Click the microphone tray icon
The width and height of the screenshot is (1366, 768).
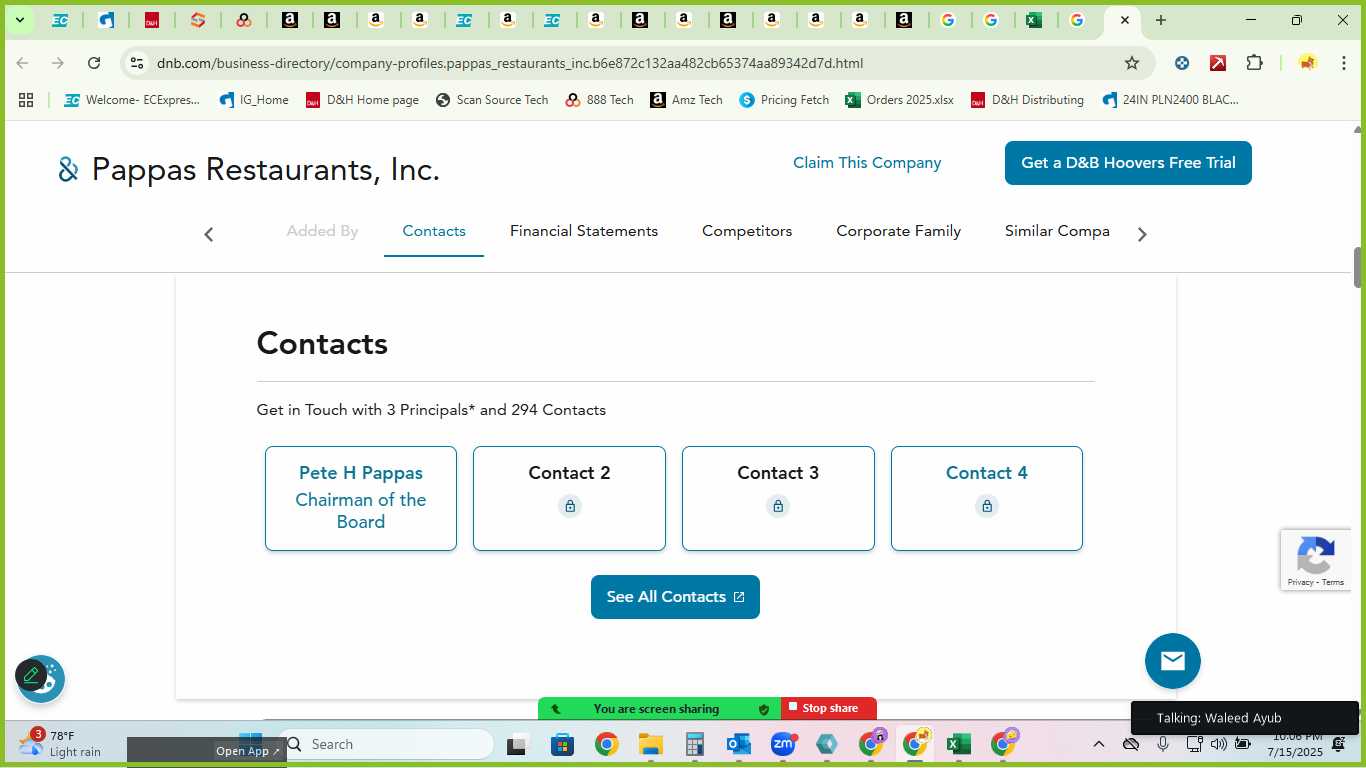click(x=1163, y=744)
